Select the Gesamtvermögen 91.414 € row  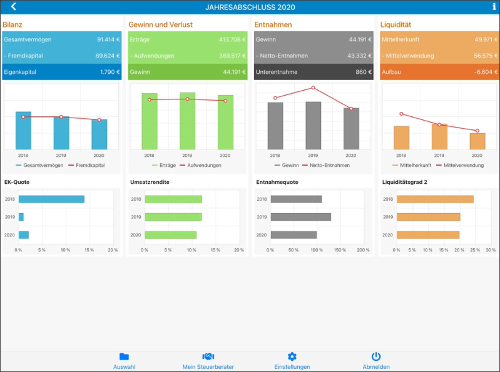click(x=62, y=40)
